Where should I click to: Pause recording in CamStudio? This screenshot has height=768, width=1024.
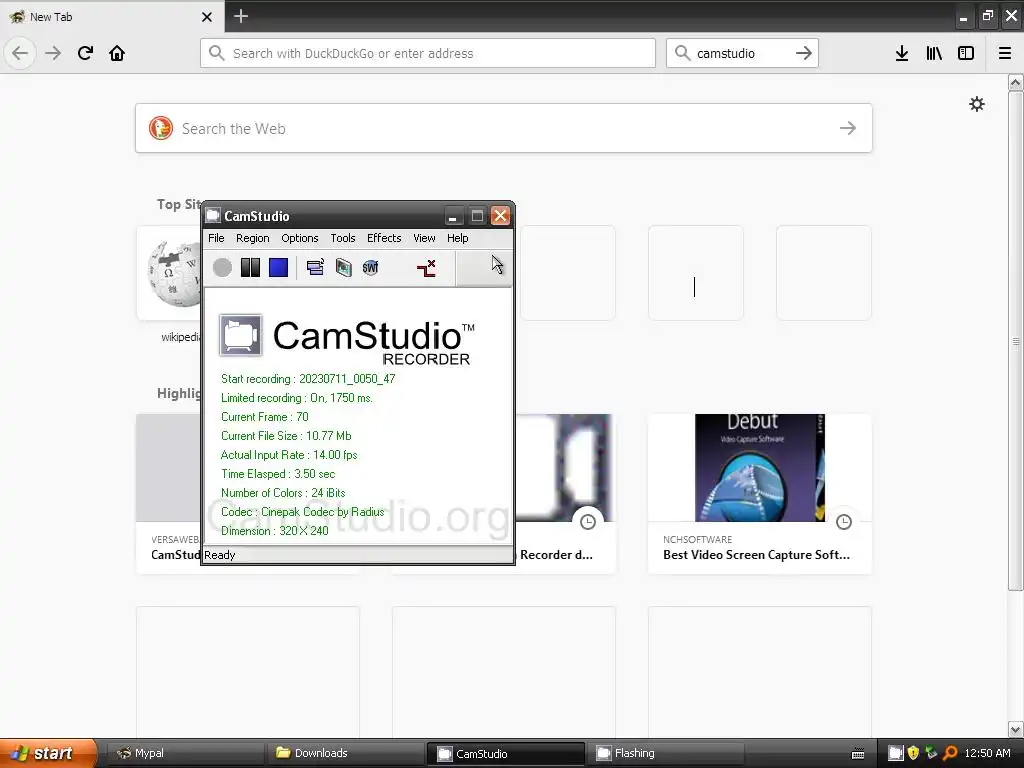click(250, 267)
